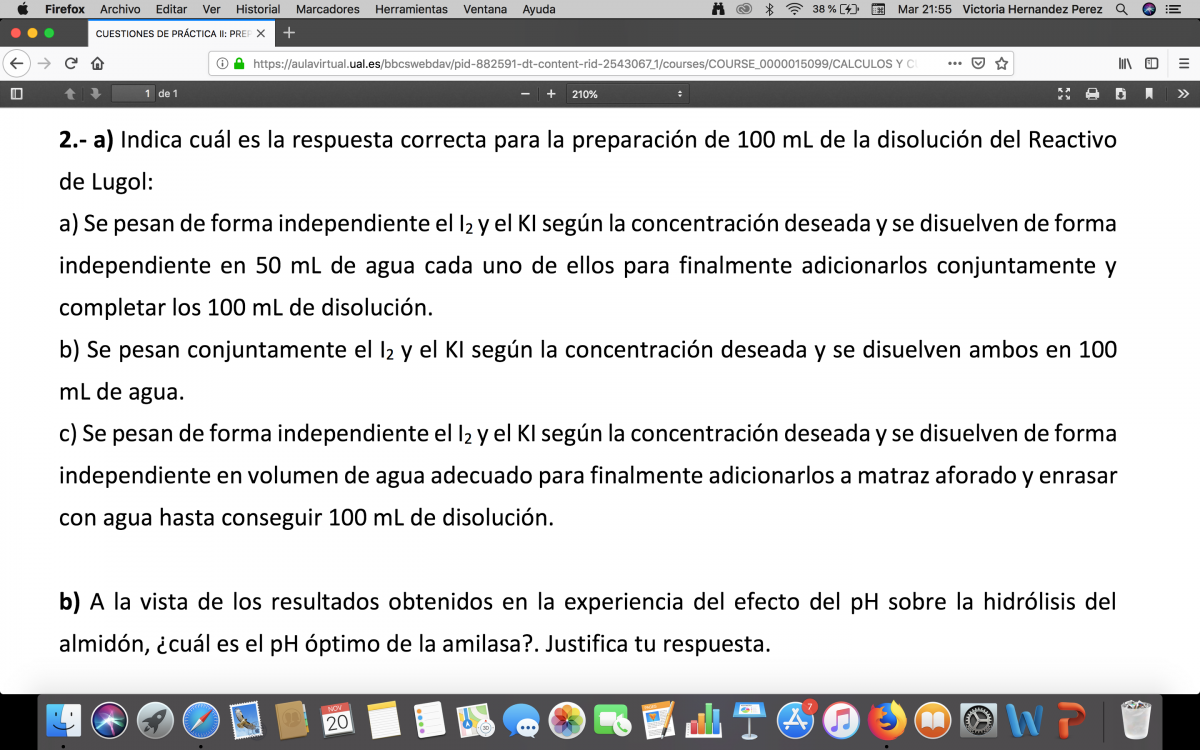Expand the PDF tools chevron menu
This screenshot has height=750, width=1200.
pos(1183,94)
